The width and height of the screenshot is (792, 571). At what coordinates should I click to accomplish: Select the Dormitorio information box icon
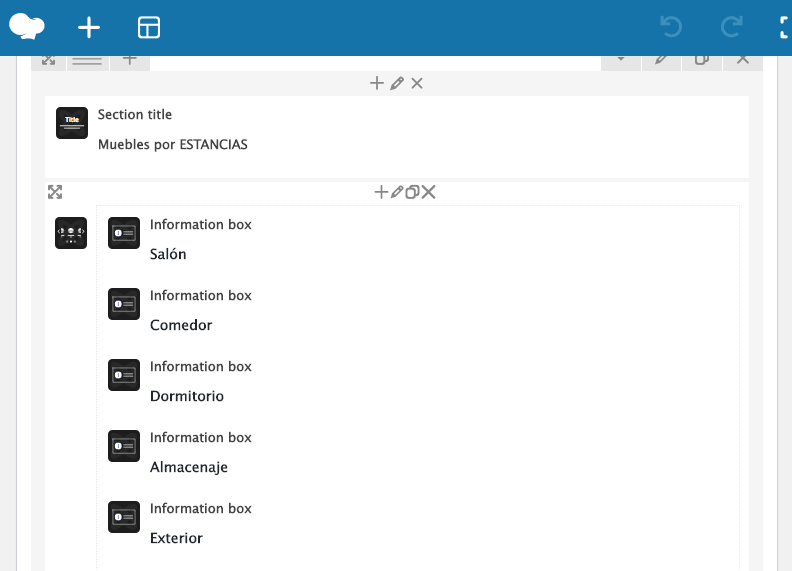pos(124,375)
